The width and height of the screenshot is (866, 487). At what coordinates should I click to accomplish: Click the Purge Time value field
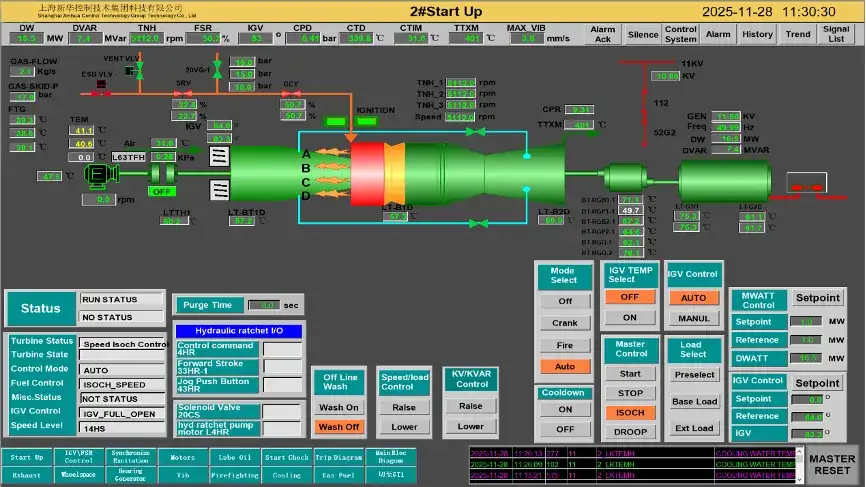point(262,305)
